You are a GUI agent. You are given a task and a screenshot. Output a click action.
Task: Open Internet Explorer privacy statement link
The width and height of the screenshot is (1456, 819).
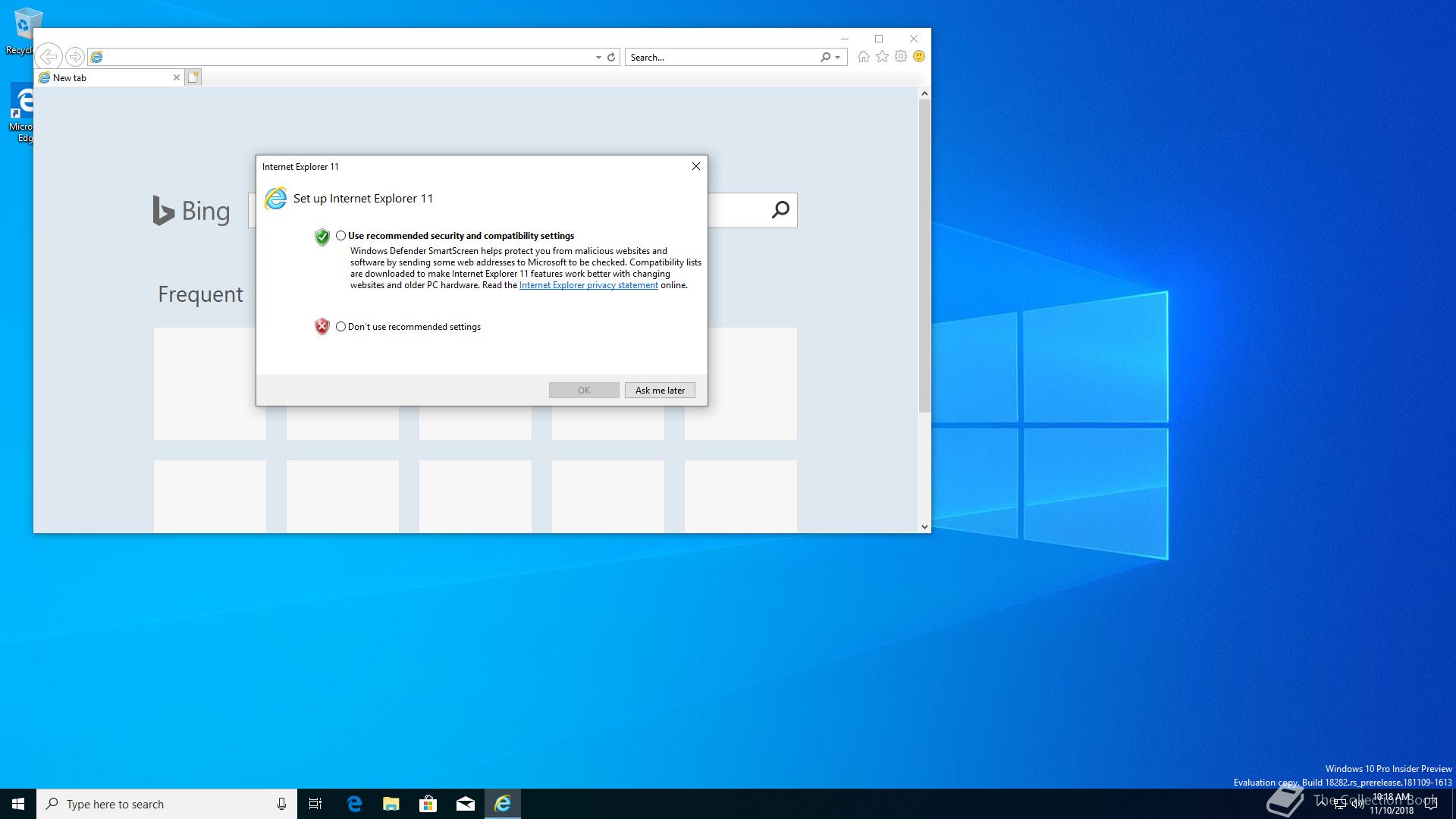pyautogui.click(x=588, y=285)
